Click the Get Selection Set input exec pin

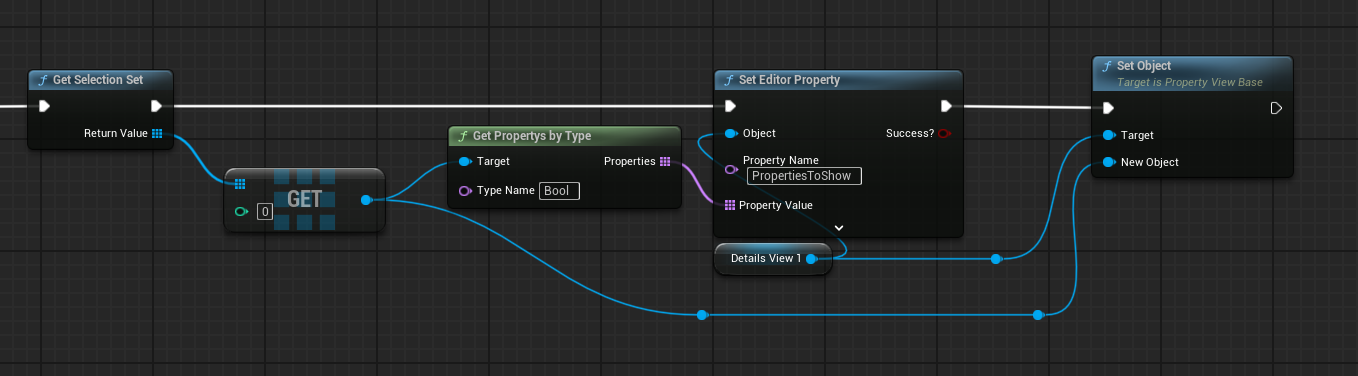point(44,106)
